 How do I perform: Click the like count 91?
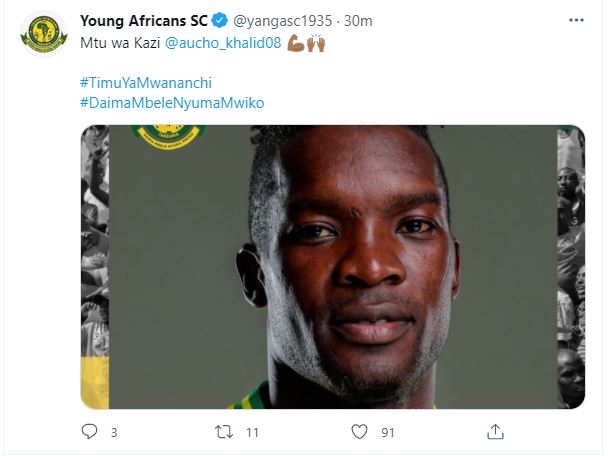click(x=388, y=432)
